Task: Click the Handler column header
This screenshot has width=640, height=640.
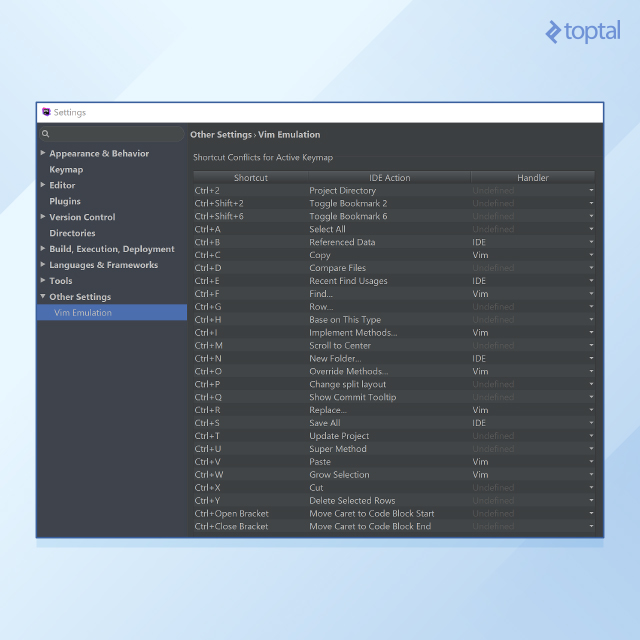Action: click(x=533, y=178)
